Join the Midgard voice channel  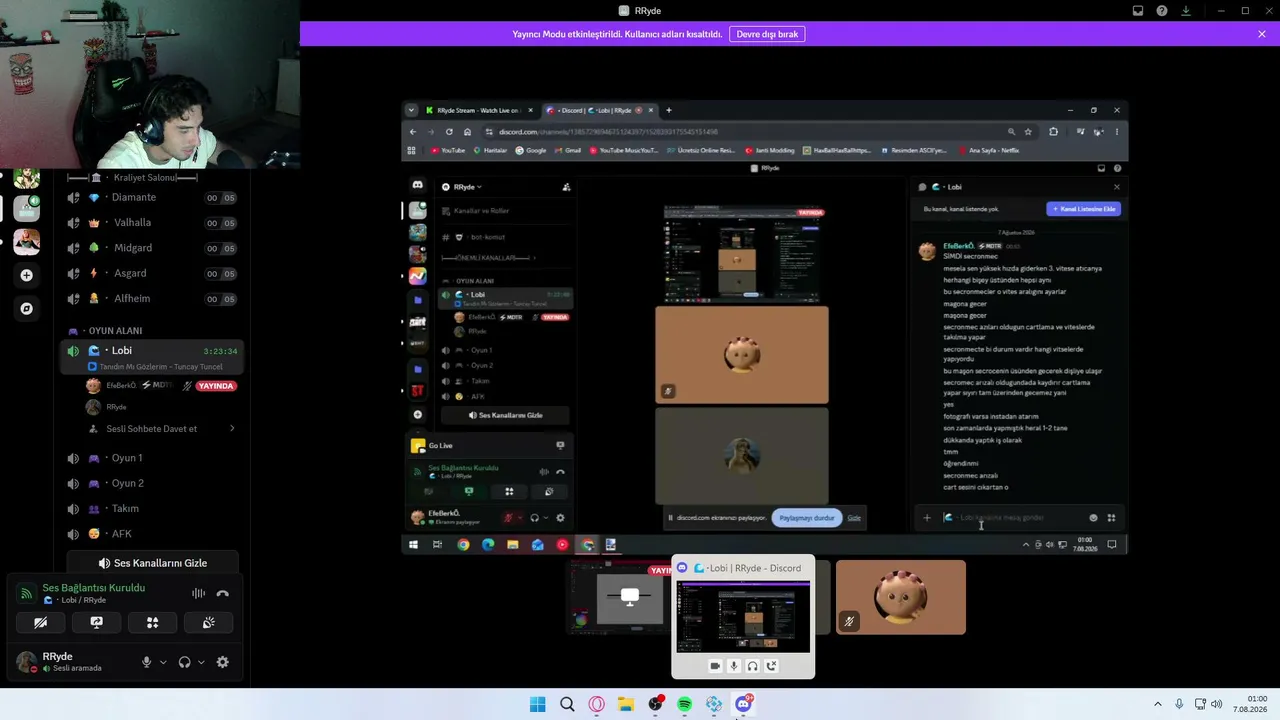[152, 248]
